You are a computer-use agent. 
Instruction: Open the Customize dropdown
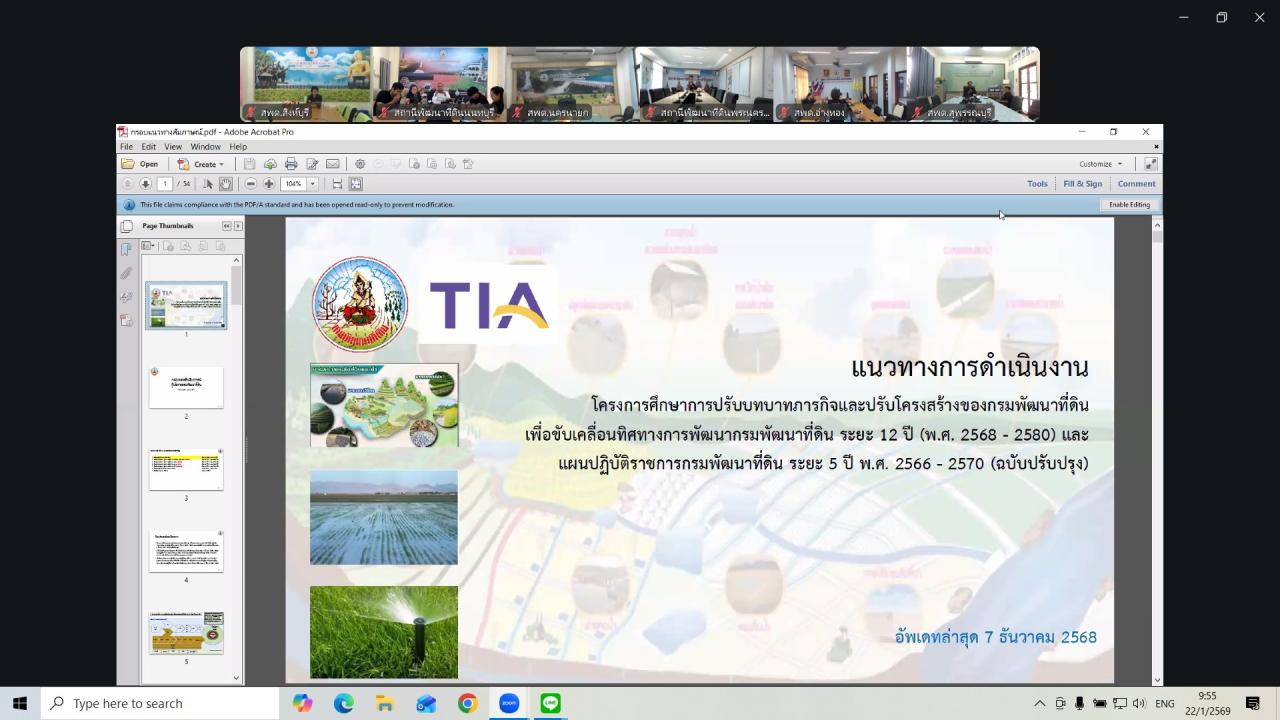pos(1100,164)
